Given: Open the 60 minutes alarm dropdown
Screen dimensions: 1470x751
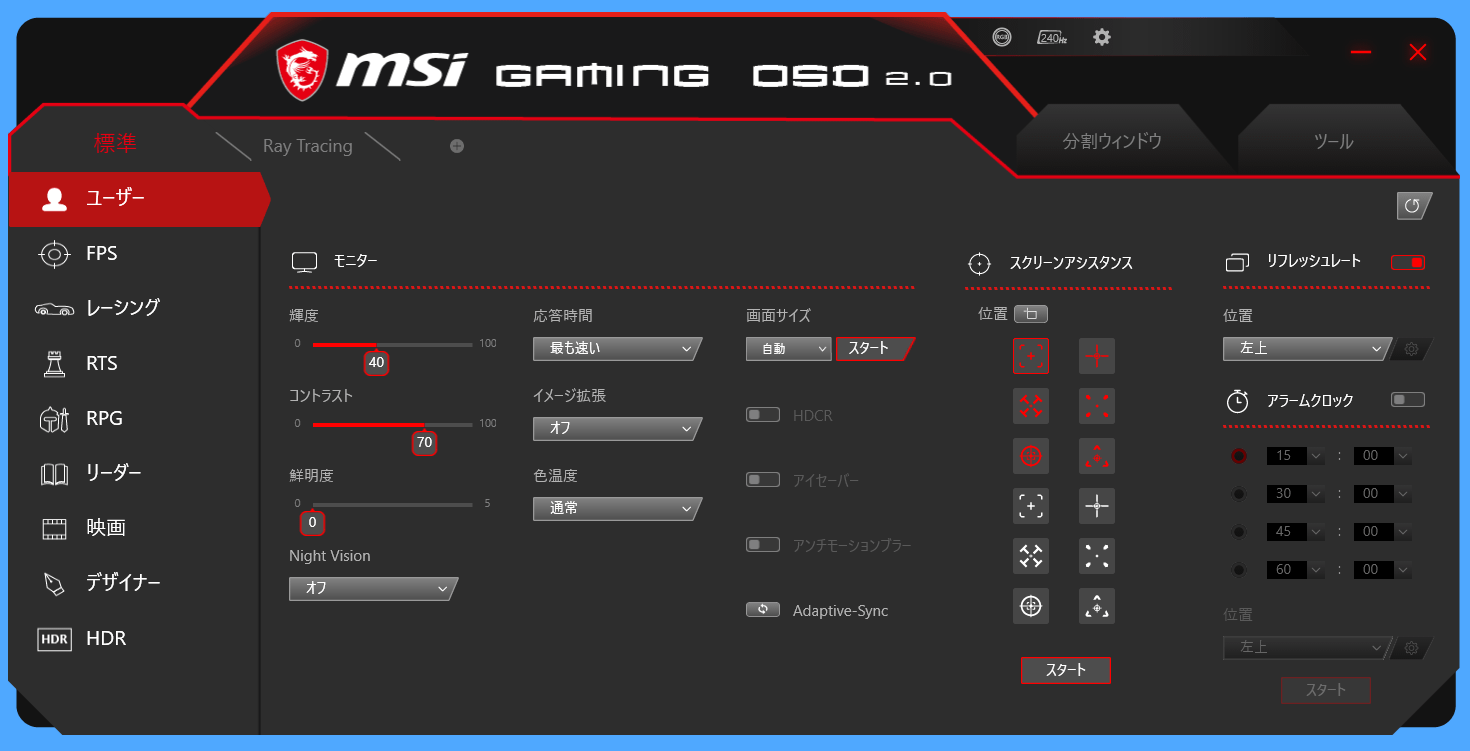Looking at the screenshot, I should tap(1295, 570).
